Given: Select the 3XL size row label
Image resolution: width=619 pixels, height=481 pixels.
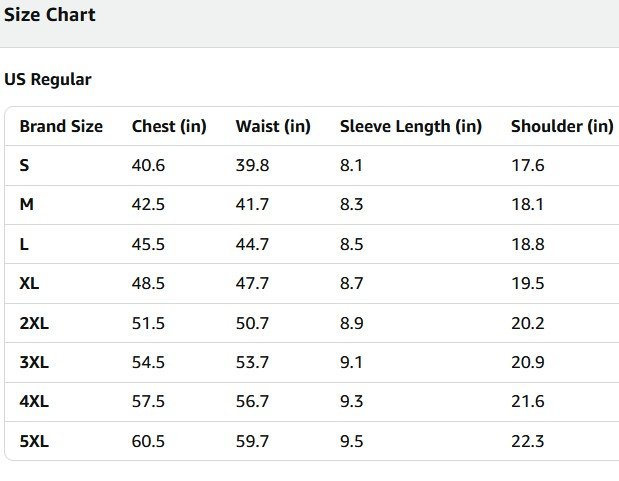Looking at the screenshot, I should point(34,363).
